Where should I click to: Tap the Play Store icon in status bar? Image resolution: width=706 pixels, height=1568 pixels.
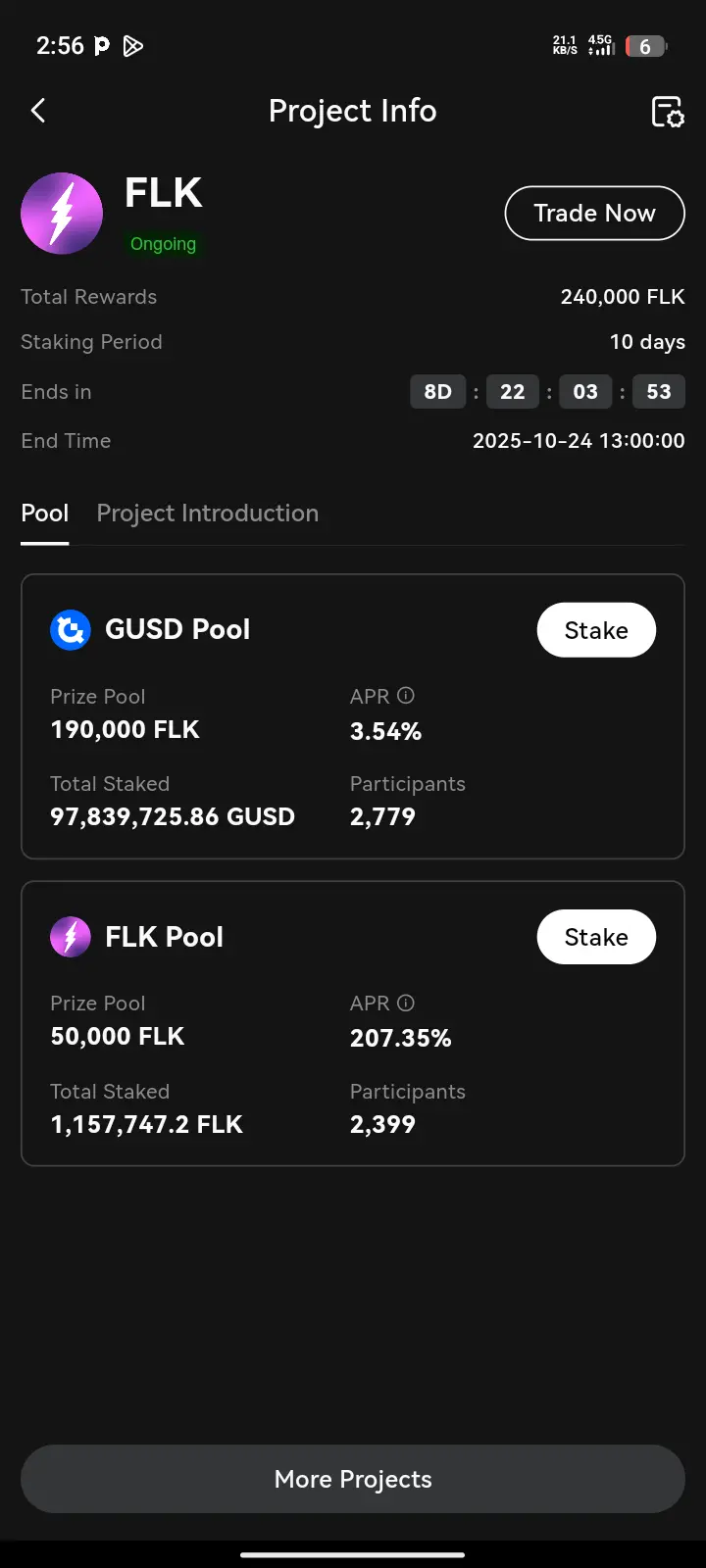tap(133, 46)
